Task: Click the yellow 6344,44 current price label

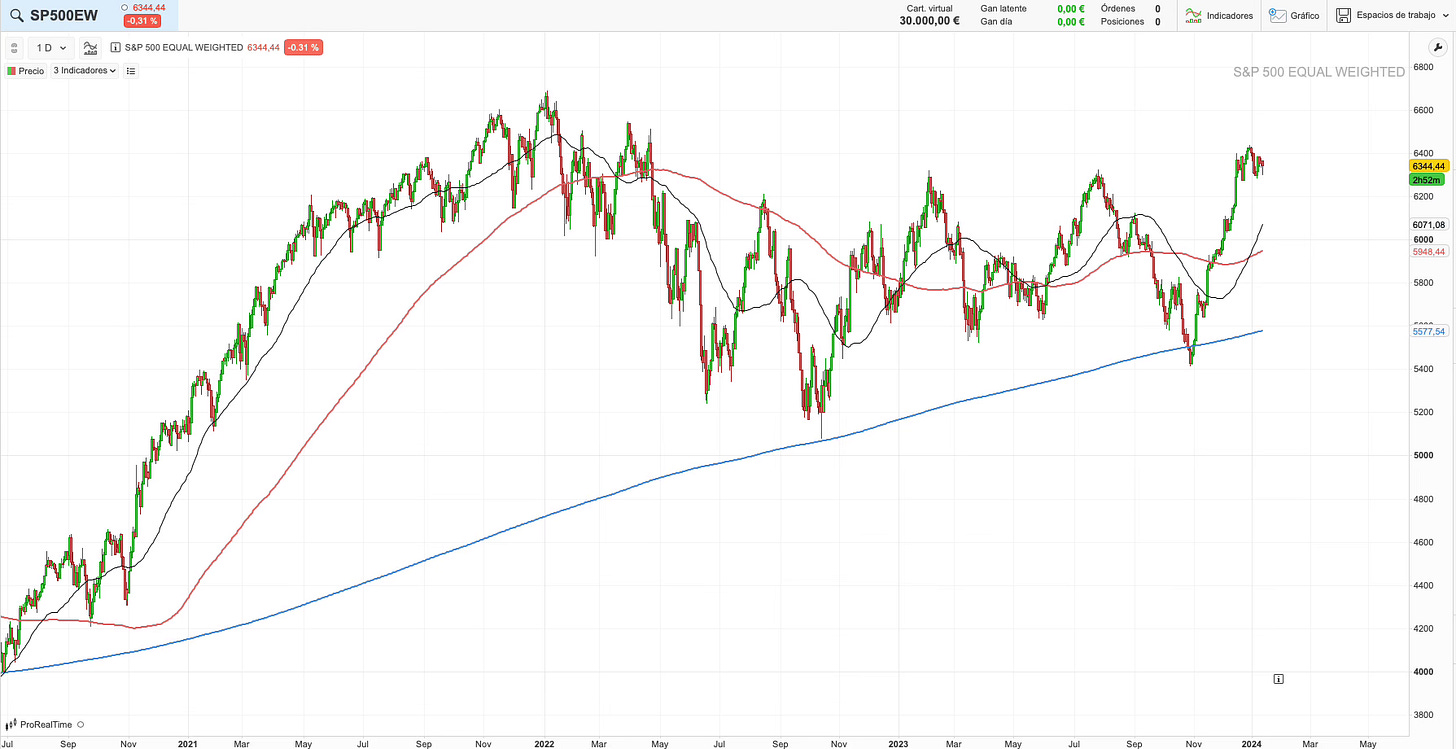Action: coord(1428,166)
